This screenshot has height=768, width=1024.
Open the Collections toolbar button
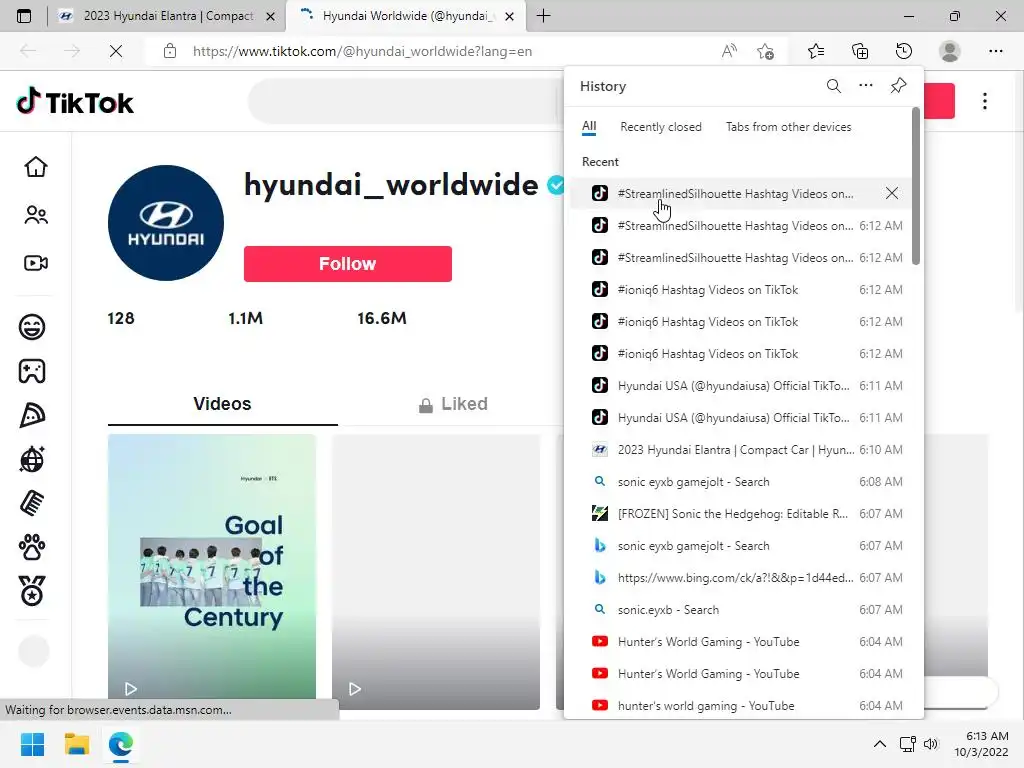(860, 51)
